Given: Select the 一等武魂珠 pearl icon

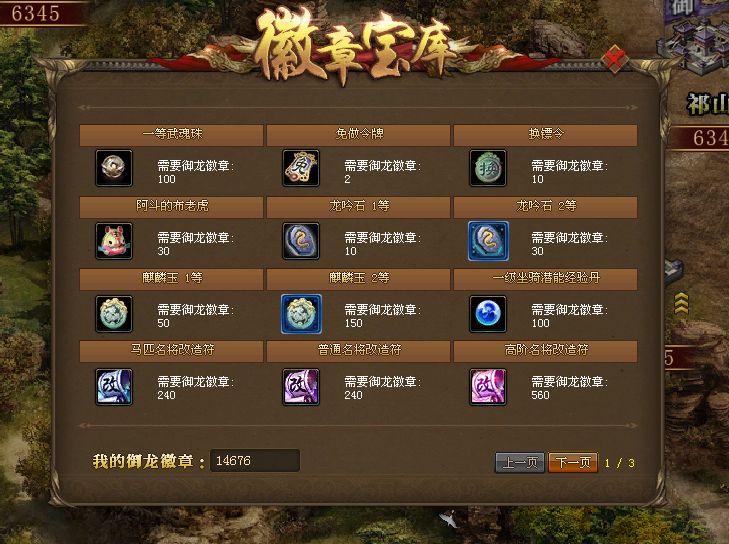Looking at the screenshot, I should [114, 168].
